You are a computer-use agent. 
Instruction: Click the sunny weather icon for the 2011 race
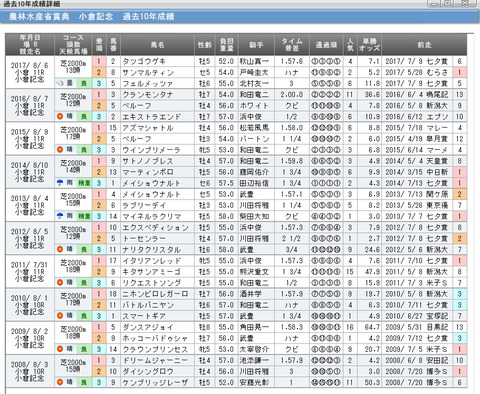[60, 283]
